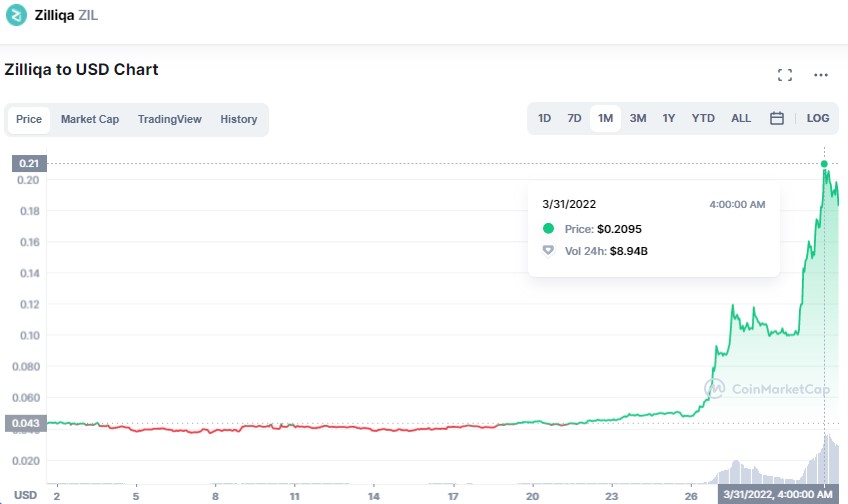Click the 0.10 price axis label

tap(30, 336)
